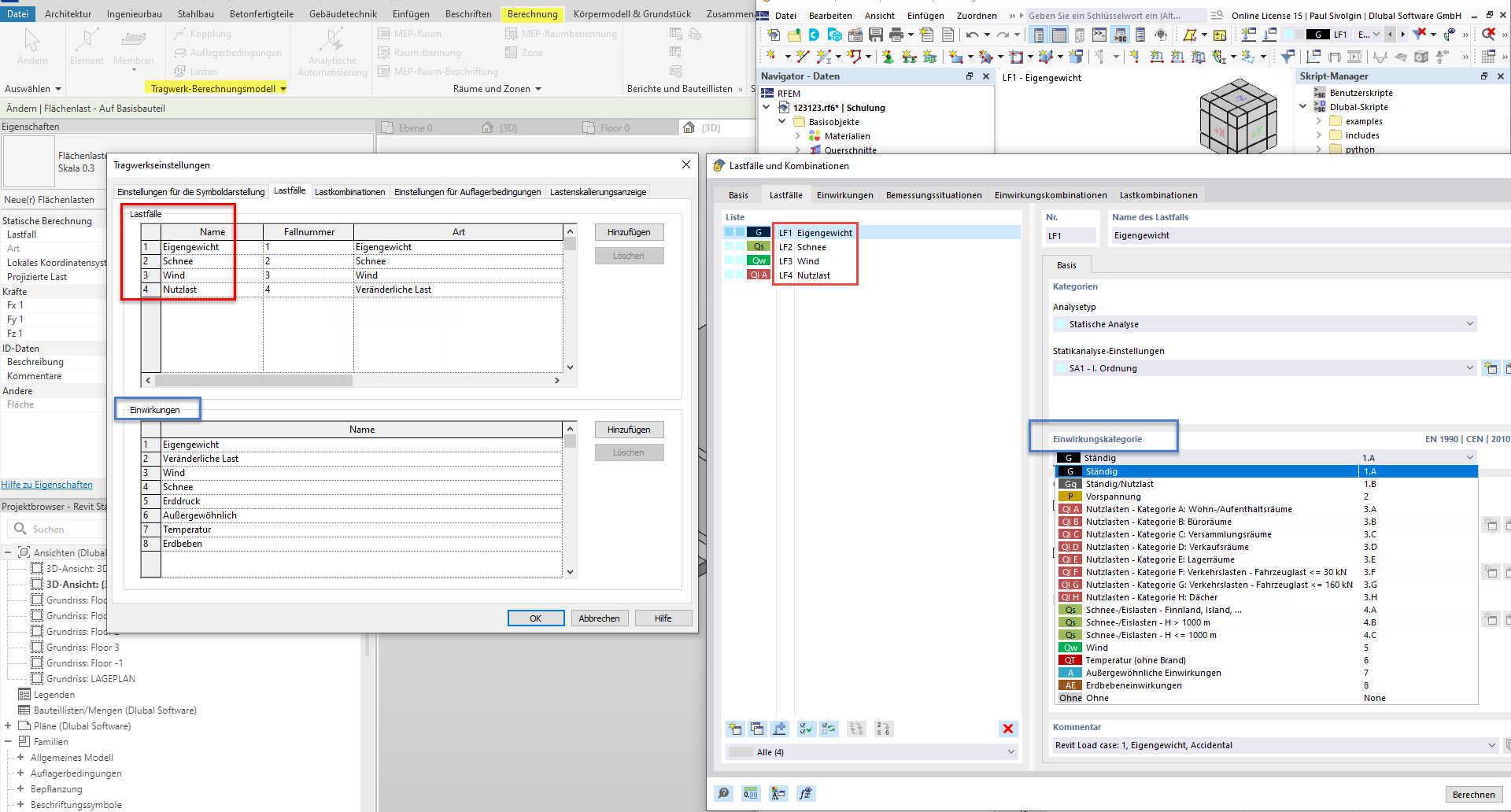Viewport: 1511px width, 812px height.
Task: Delete all load cases with the red X
Action: point(1008,729)
